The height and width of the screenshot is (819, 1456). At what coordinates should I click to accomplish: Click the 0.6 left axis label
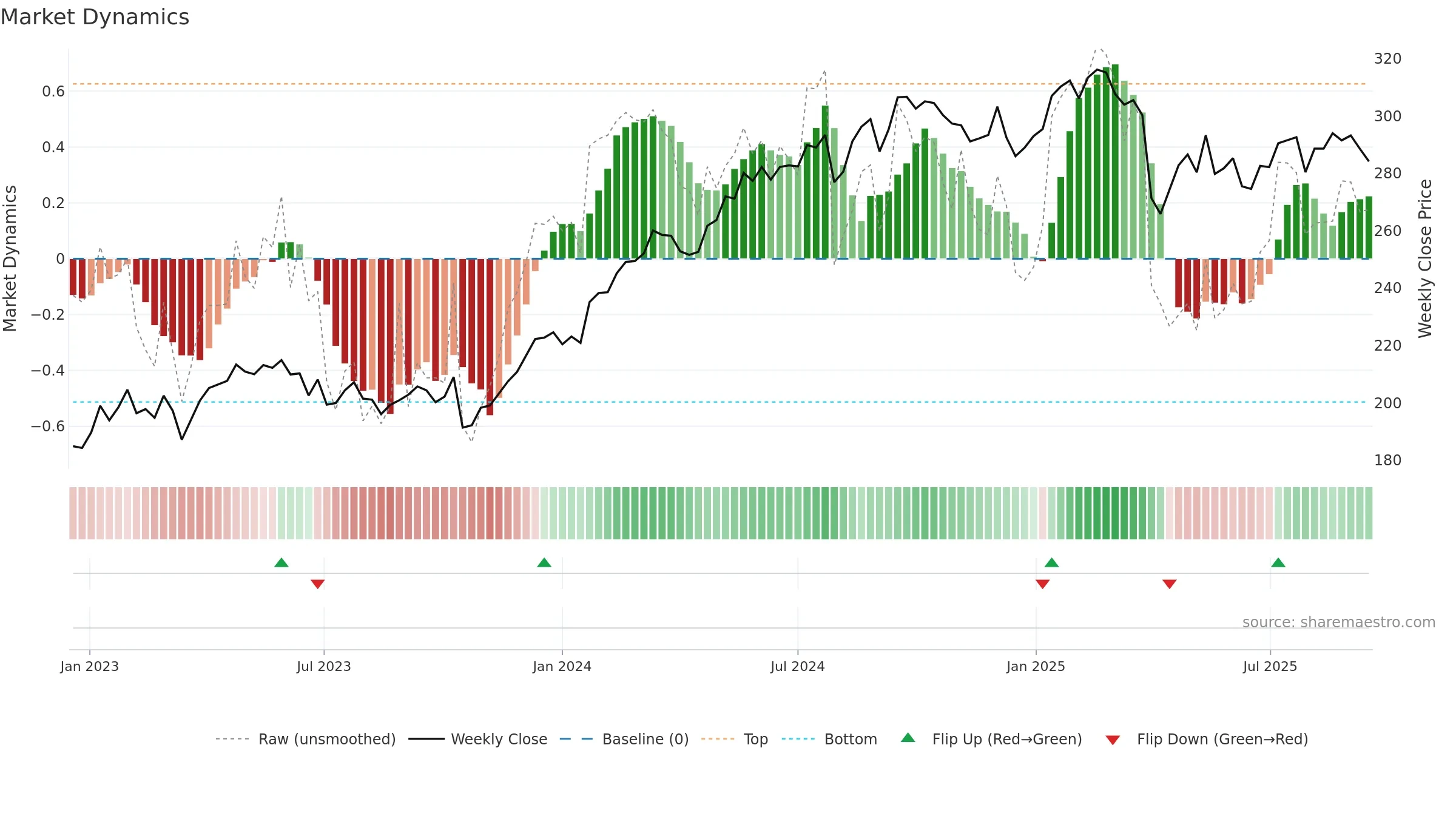[53, 92]
